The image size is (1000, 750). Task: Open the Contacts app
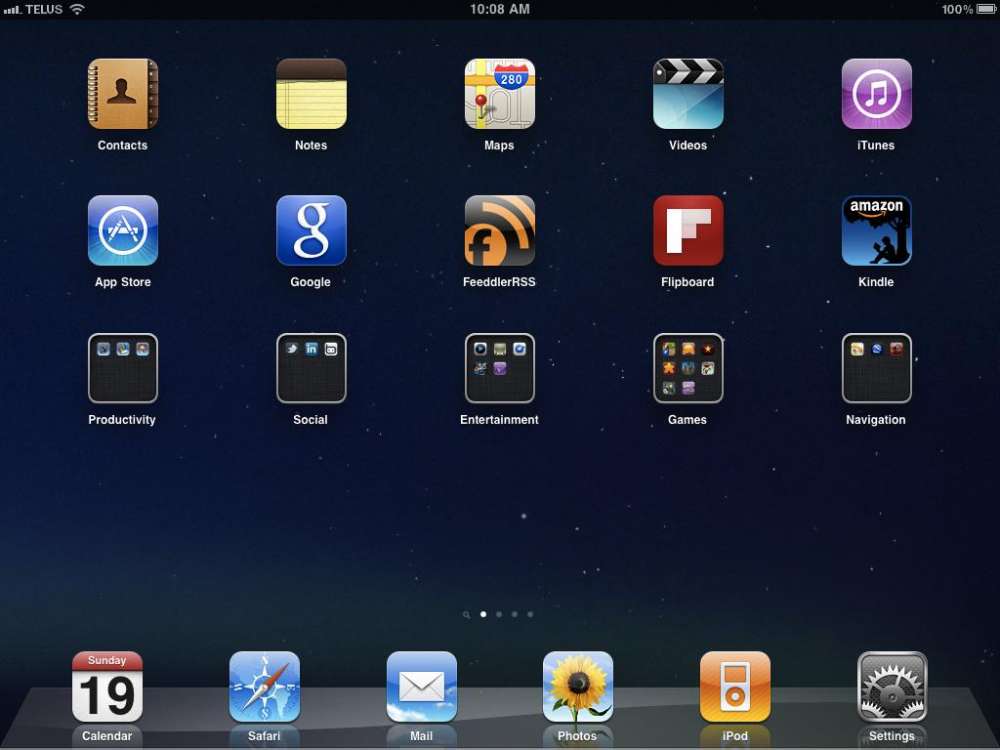click(122, 95)
